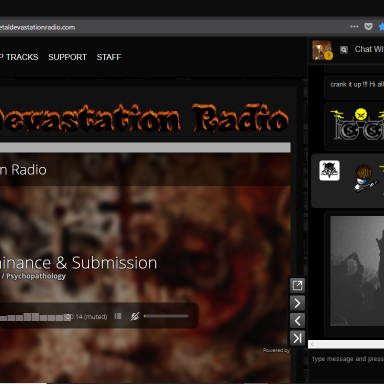Adjust the player volume slider

[166, 316]
